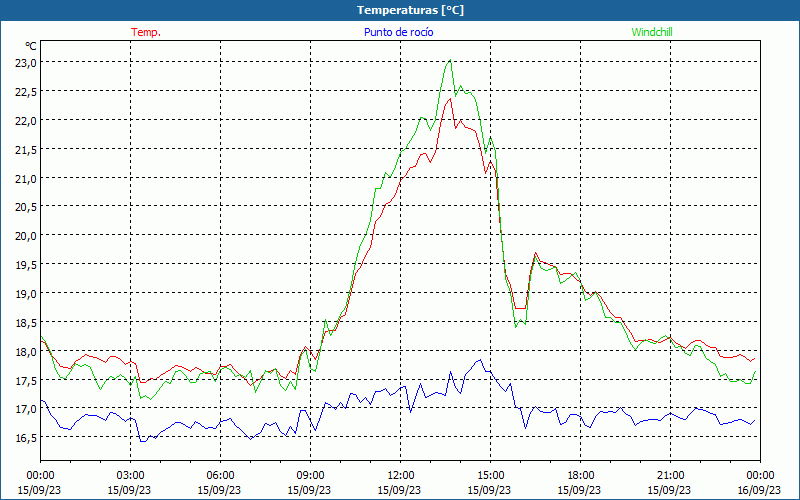Click the 09:00 time axis label
Screen dimensions: 800x500
310,476
